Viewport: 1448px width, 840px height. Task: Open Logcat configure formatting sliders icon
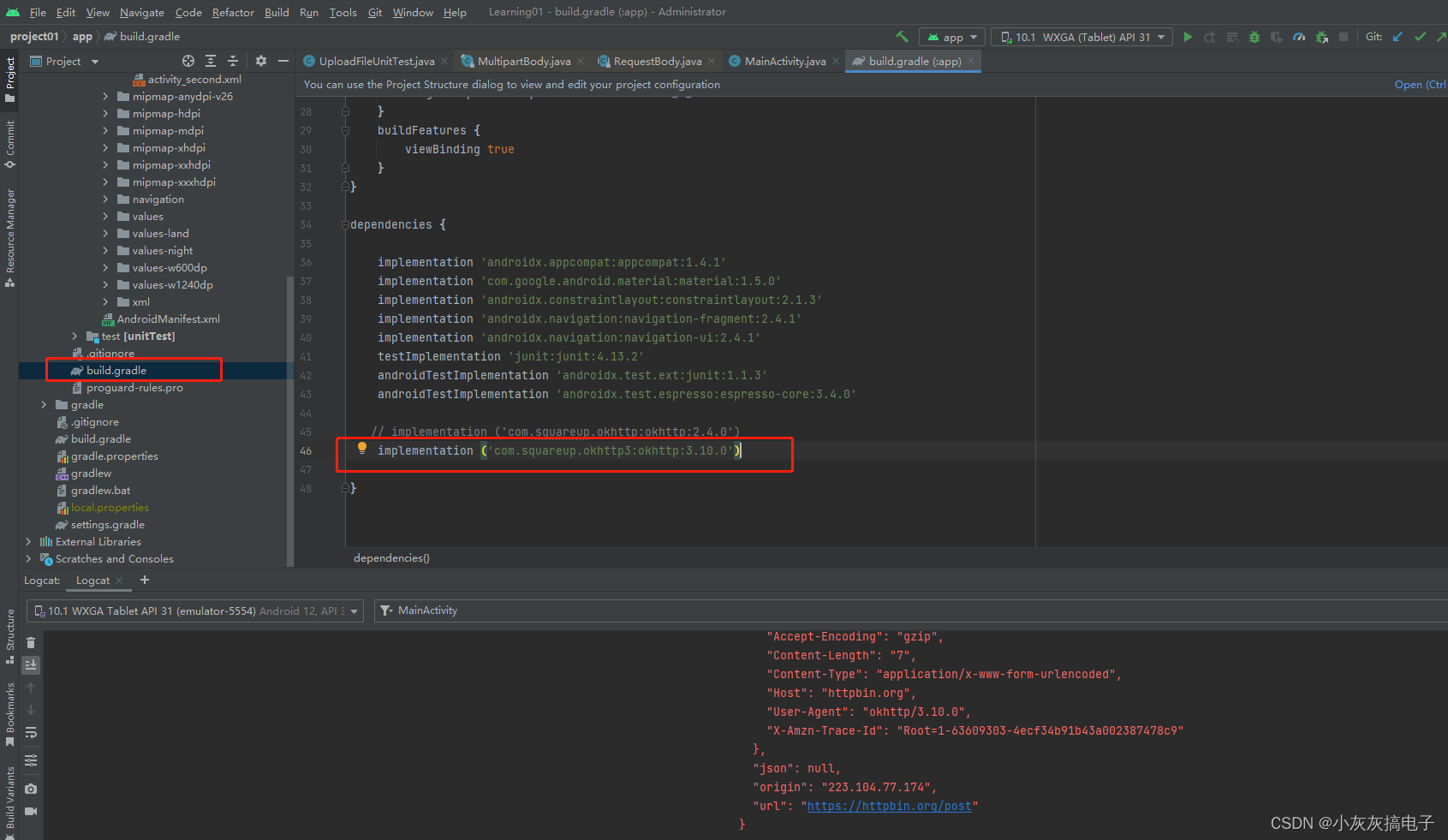31,760
